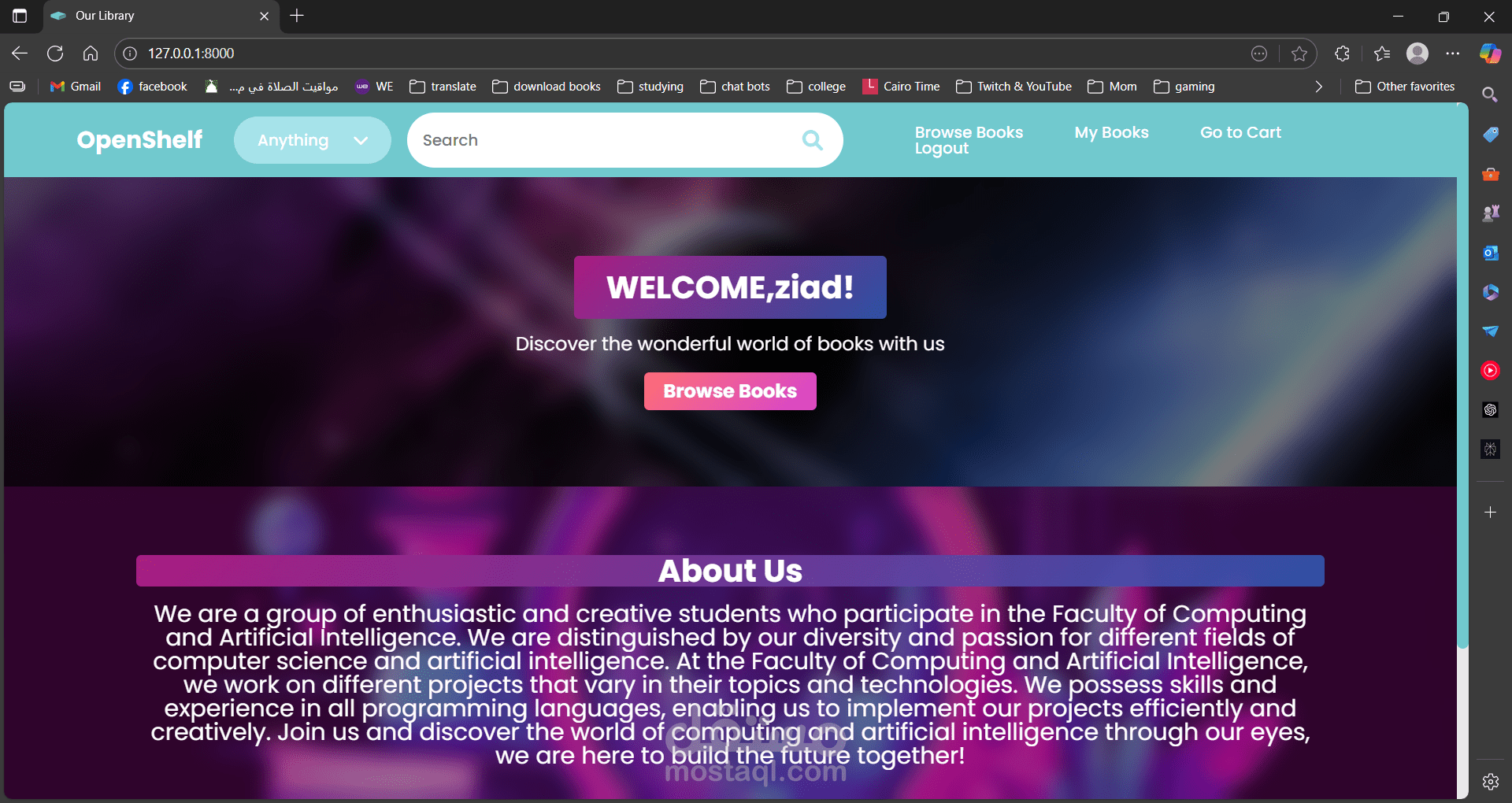
Task: Click the magnifying glass search icon
Action: coord(812,140)
